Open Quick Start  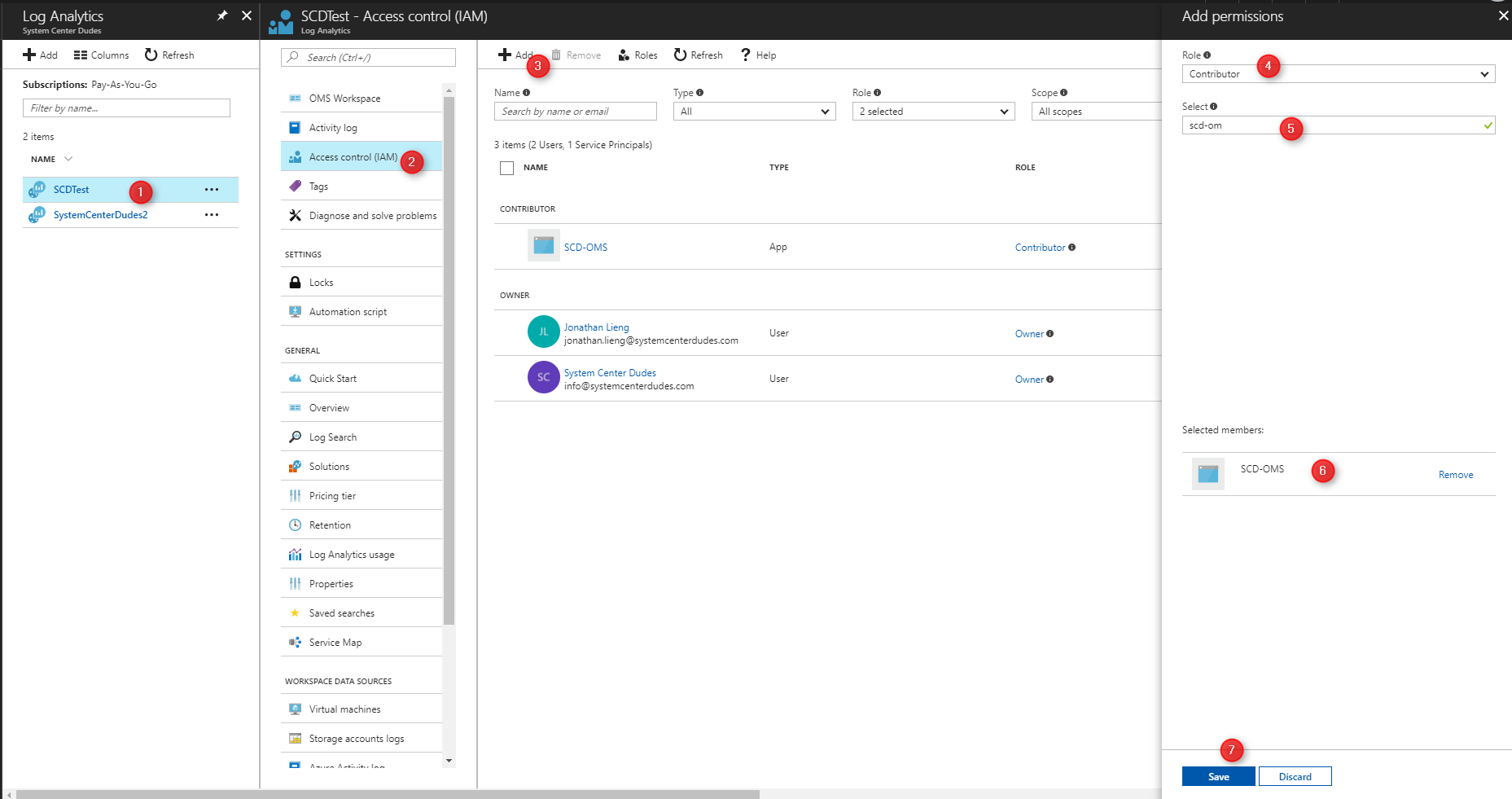point(362,379)
